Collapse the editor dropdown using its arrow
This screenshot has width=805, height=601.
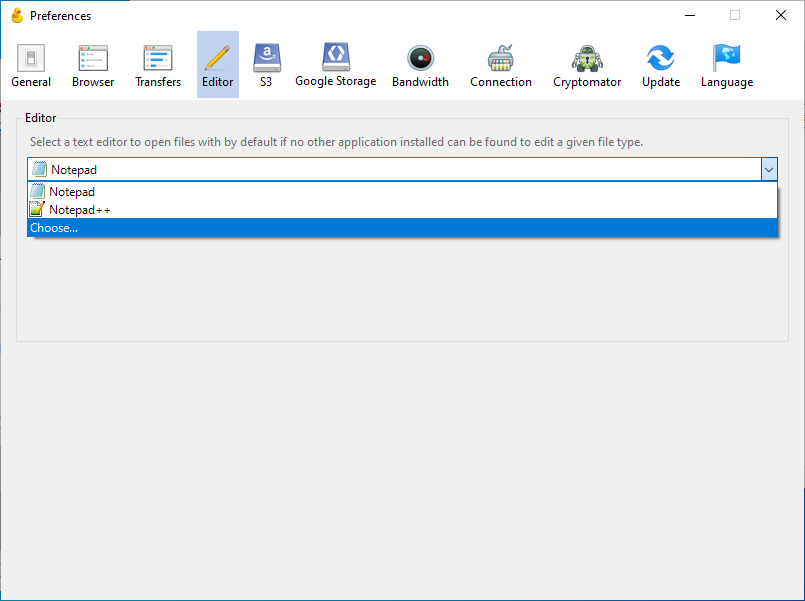tap(768, 170)
